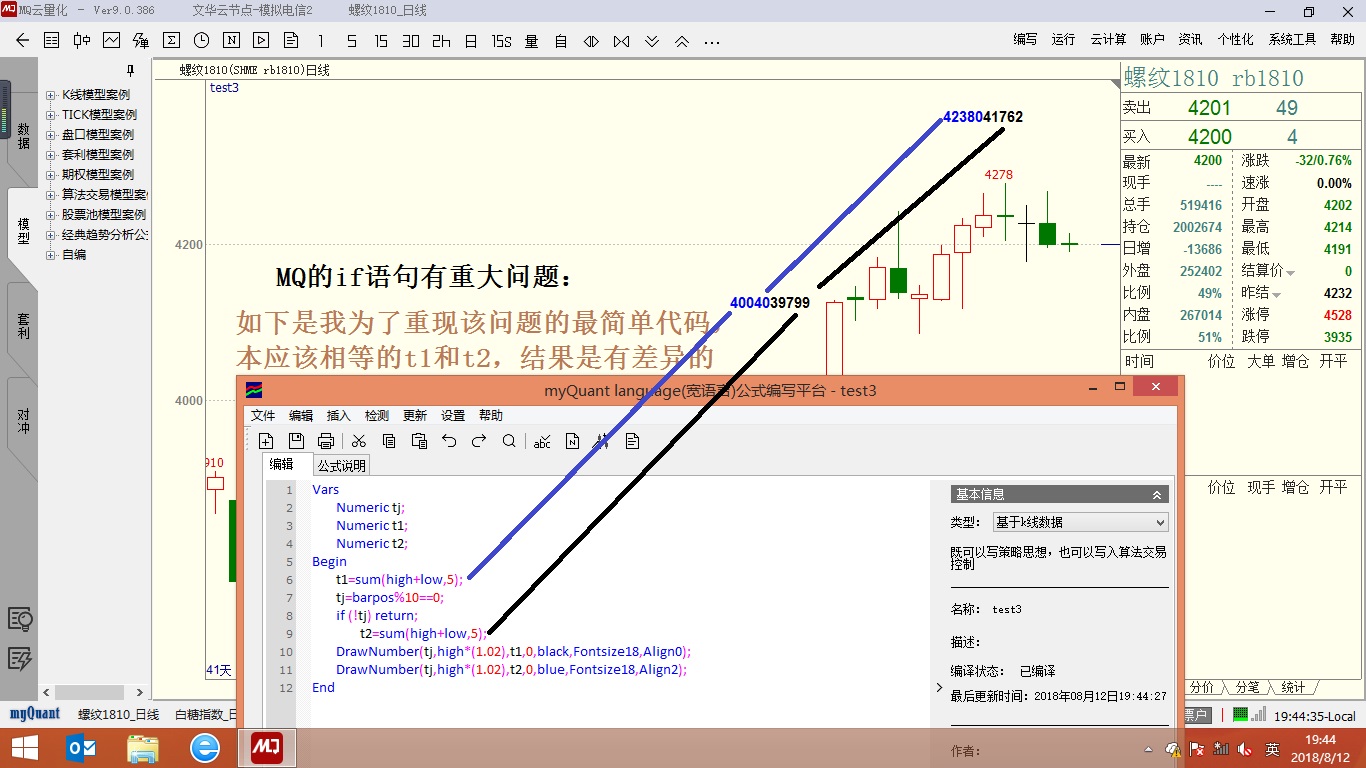Click the sigma icon in main toolbar
Screen dimensions: 1366x768
(x=171, y=41)
